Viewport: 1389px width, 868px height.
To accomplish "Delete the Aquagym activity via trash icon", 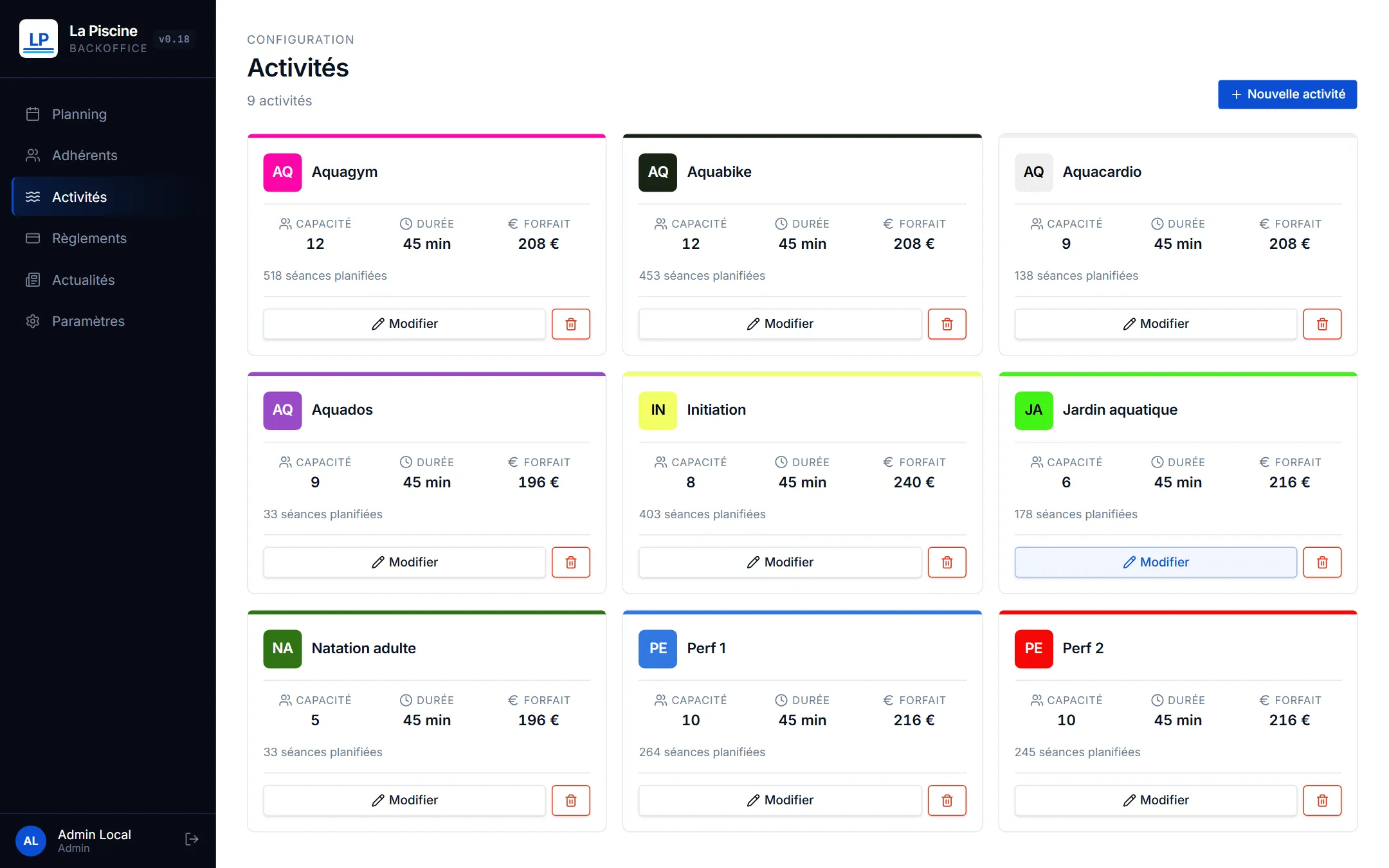I will [570, 324].
